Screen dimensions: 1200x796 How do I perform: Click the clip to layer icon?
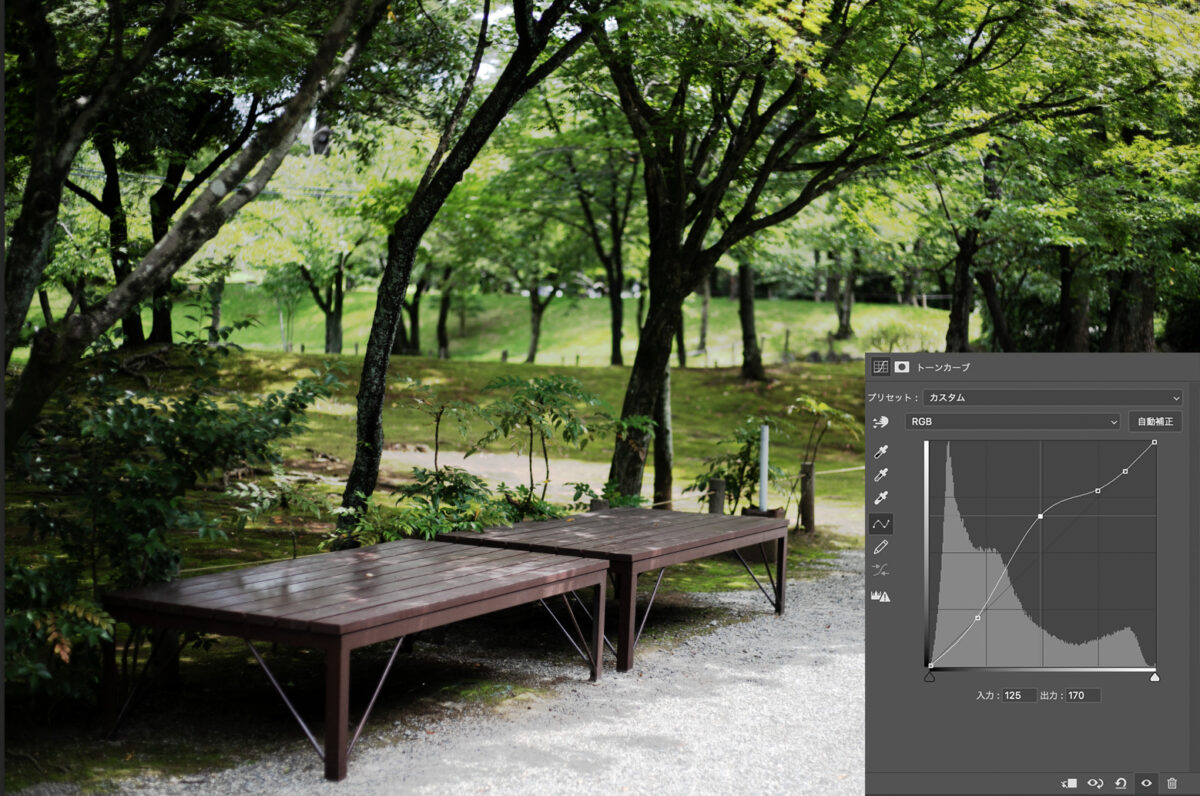[x=1069, y=783]
